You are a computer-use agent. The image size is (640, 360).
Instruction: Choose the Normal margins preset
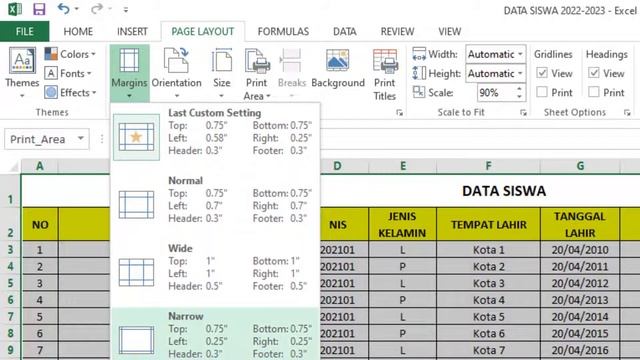click(215, 204)
